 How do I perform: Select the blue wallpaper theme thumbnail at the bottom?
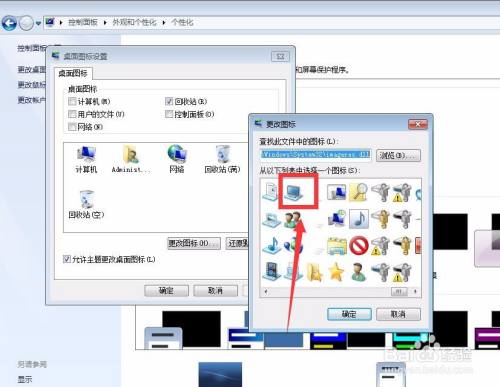click(x=220, y=374)
